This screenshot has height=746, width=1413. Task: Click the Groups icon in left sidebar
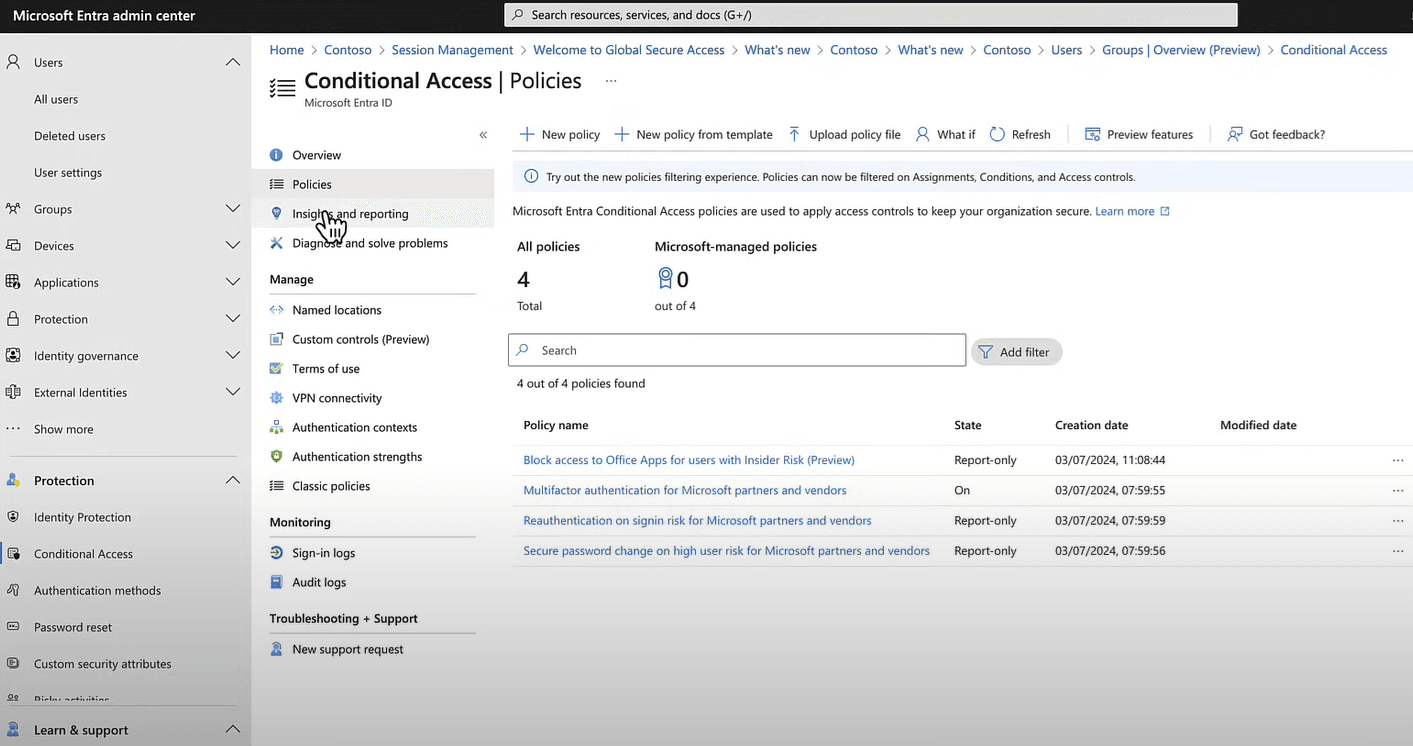[13, 209]
